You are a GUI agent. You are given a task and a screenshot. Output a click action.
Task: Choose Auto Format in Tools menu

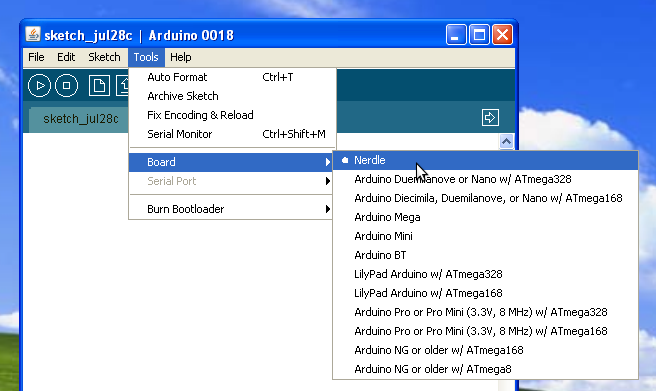pyautogui.click(x=233, y=77)
